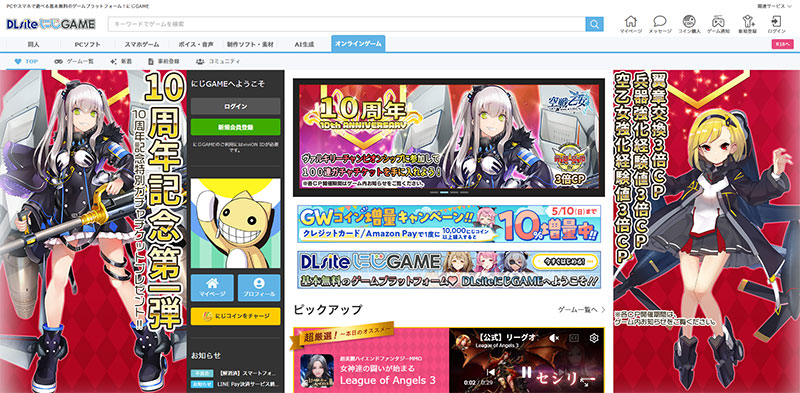Click blue マイページ house tile in sidebar

212,288
